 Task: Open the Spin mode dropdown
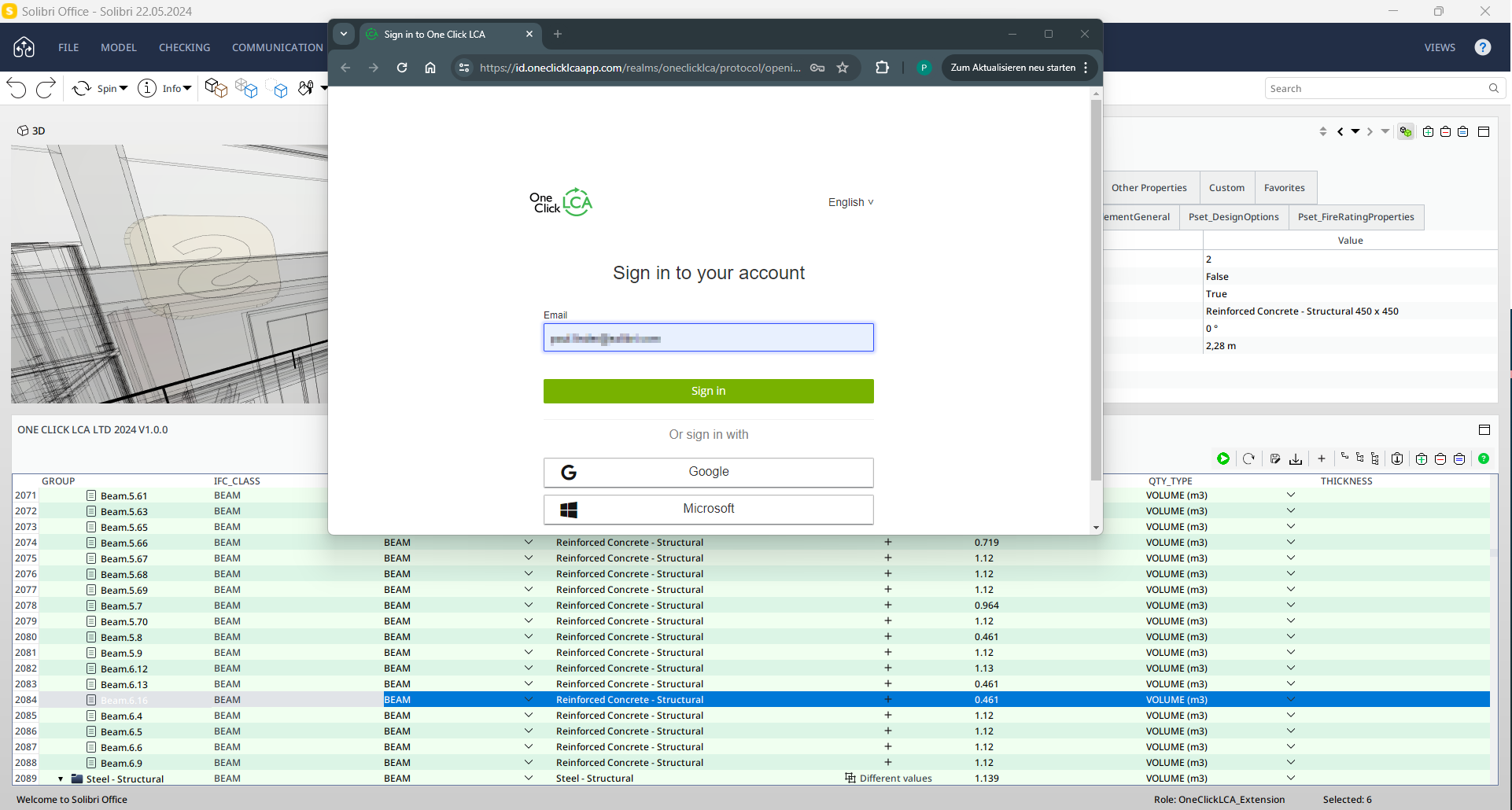click(x=124, y=88)
